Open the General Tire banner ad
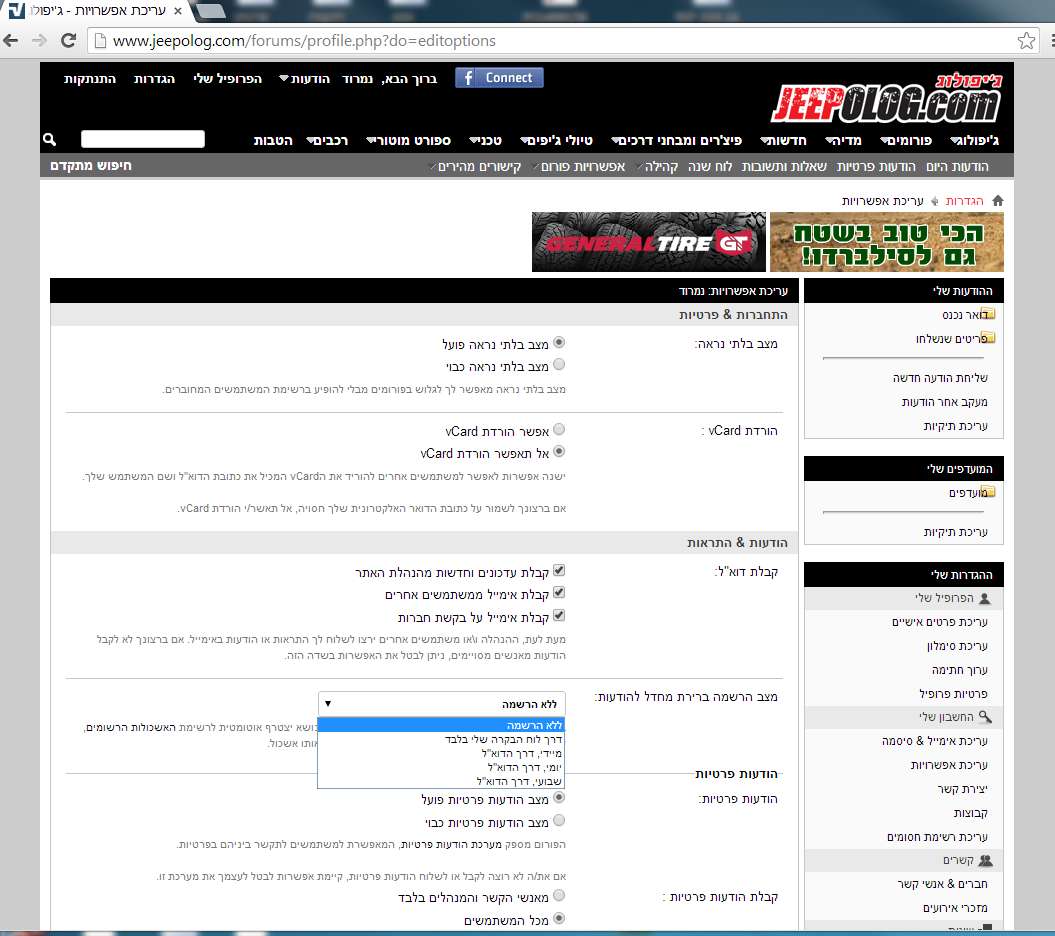 coord(648,242)
